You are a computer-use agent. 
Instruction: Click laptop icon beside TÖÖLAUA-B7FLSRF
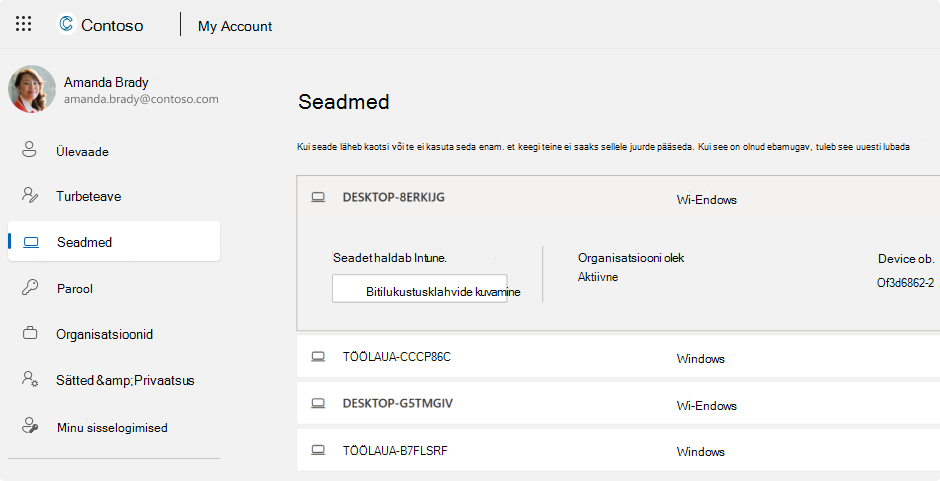click(x=318, y=450)
